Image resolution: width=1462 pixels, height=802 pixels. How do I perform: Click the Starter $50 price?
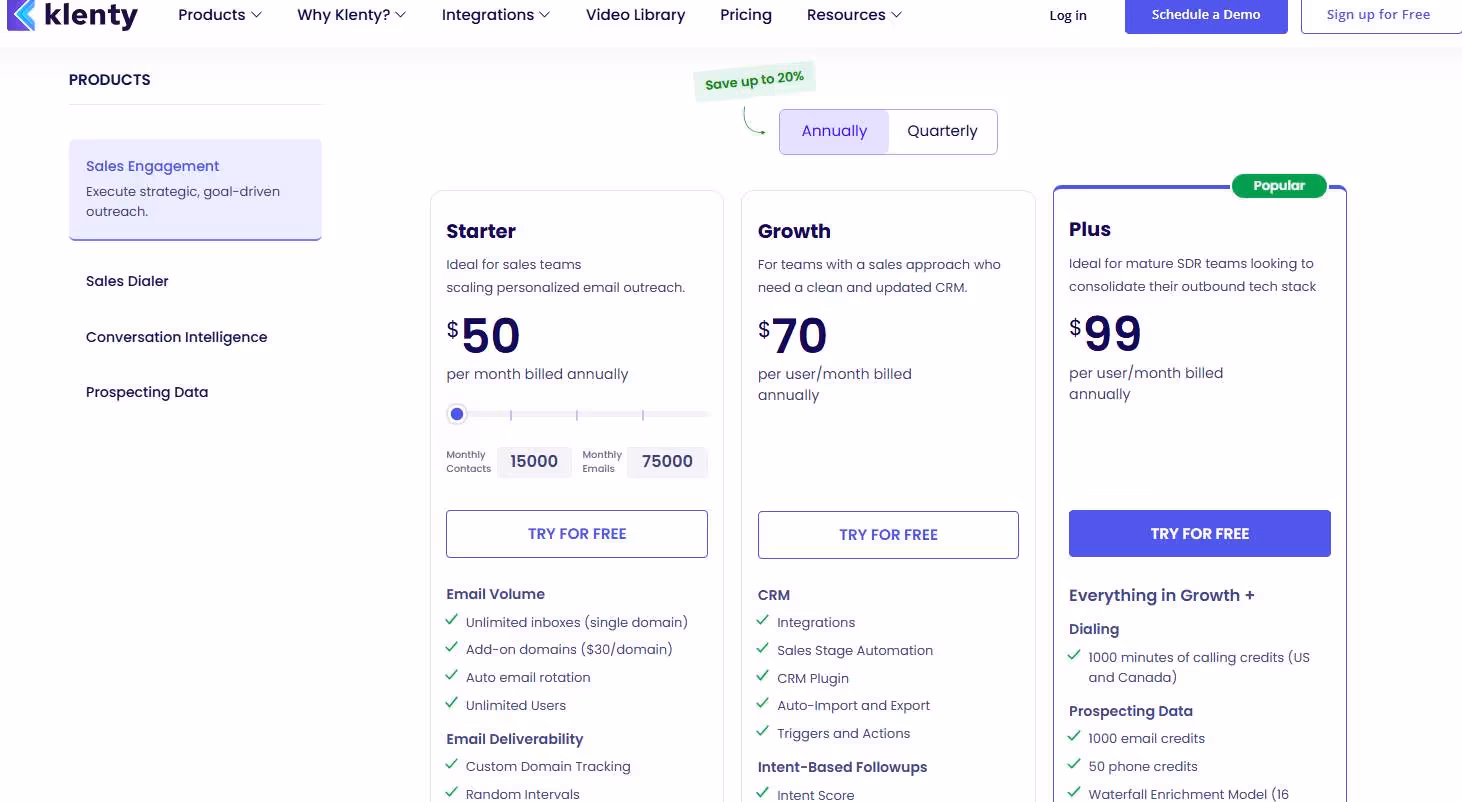tap(484, 336)
